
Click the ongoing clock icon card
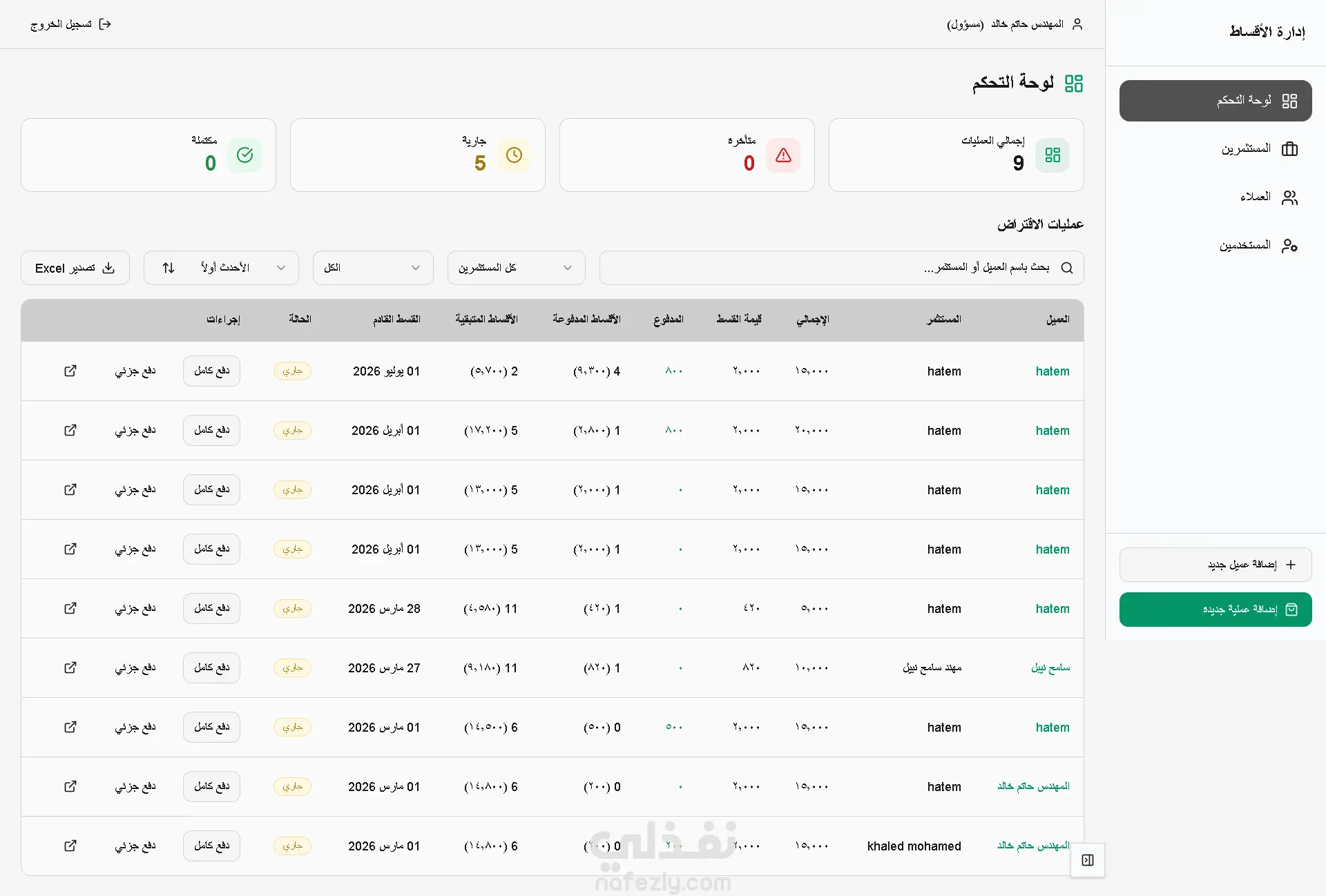click(x=514, y=155)
